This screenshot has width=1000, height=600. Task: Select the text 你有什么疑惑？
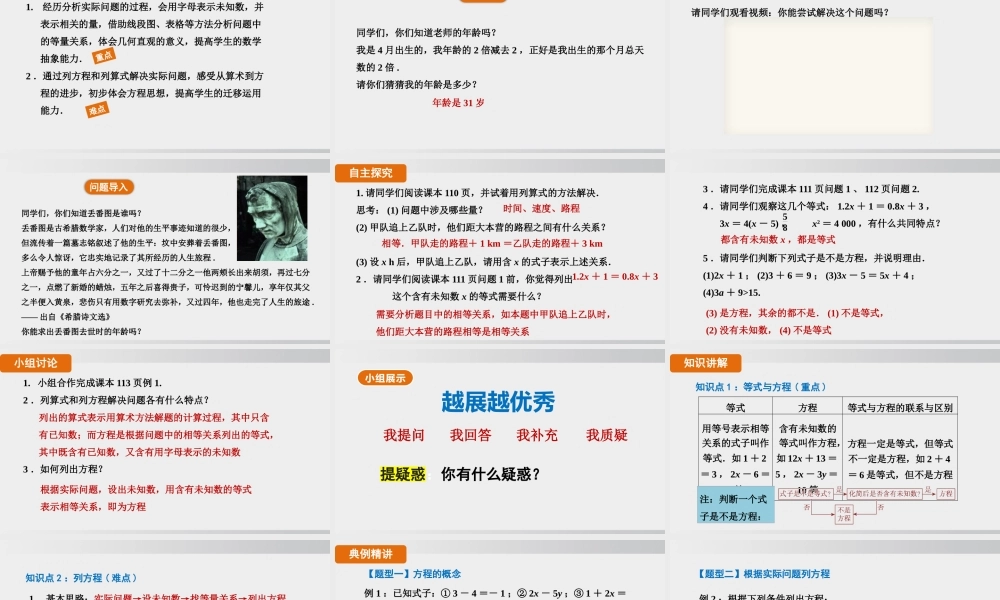[490, 474]
